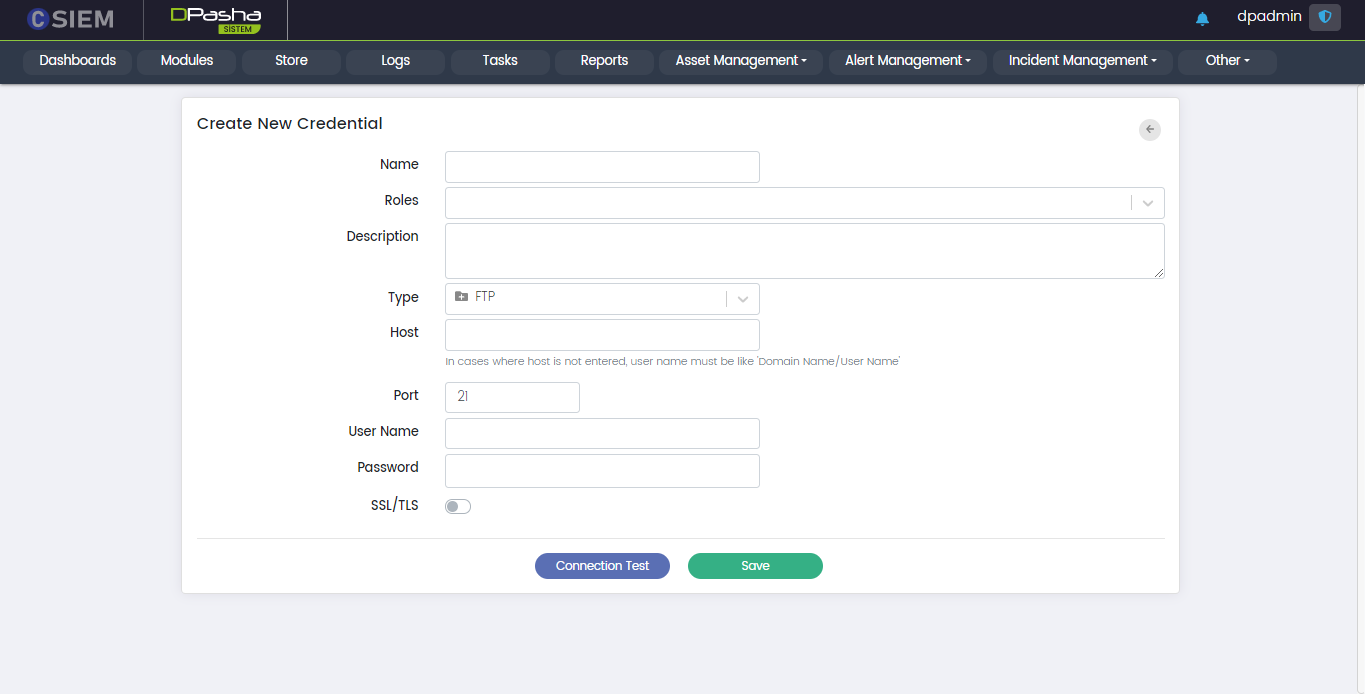Viewport: 1365px width, 694px height.
Task: Open the Type dropdown arrow
Action: tap(743, 299)
